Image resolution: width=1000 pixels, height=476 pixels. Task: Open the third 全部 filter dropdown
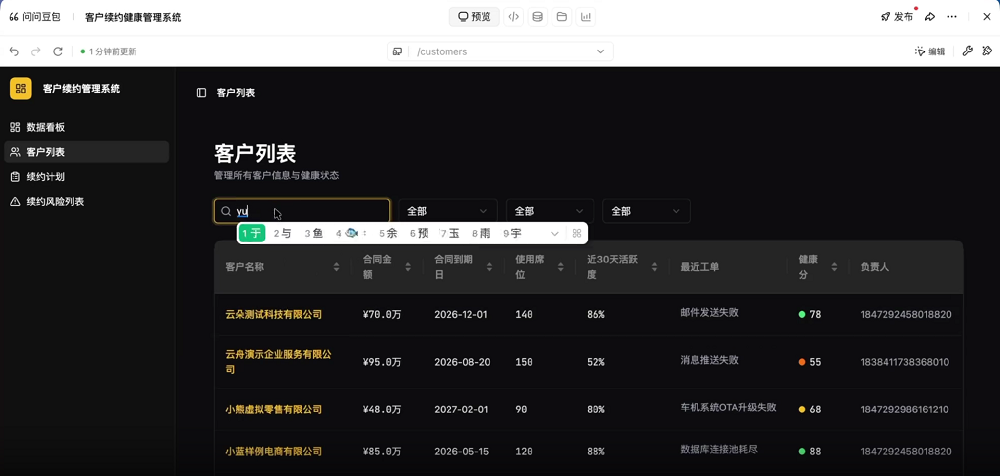[646, 211]
